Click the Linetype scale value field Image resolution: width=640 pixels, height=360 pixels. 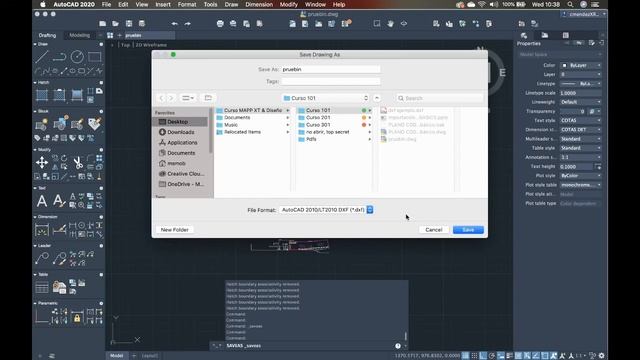pyautogui.click(x=580, y=93)
